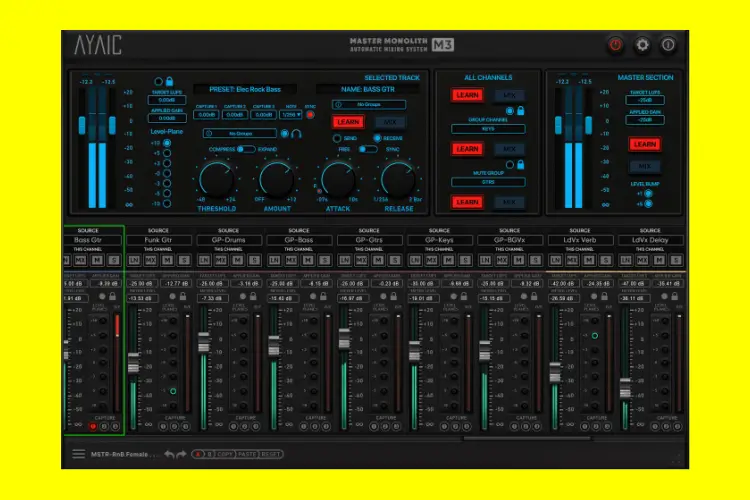Image resolution: width=750 pixels, height=500 pixels.
Task: Click first capture button on Funk Gtr
Action: [163, 426]
